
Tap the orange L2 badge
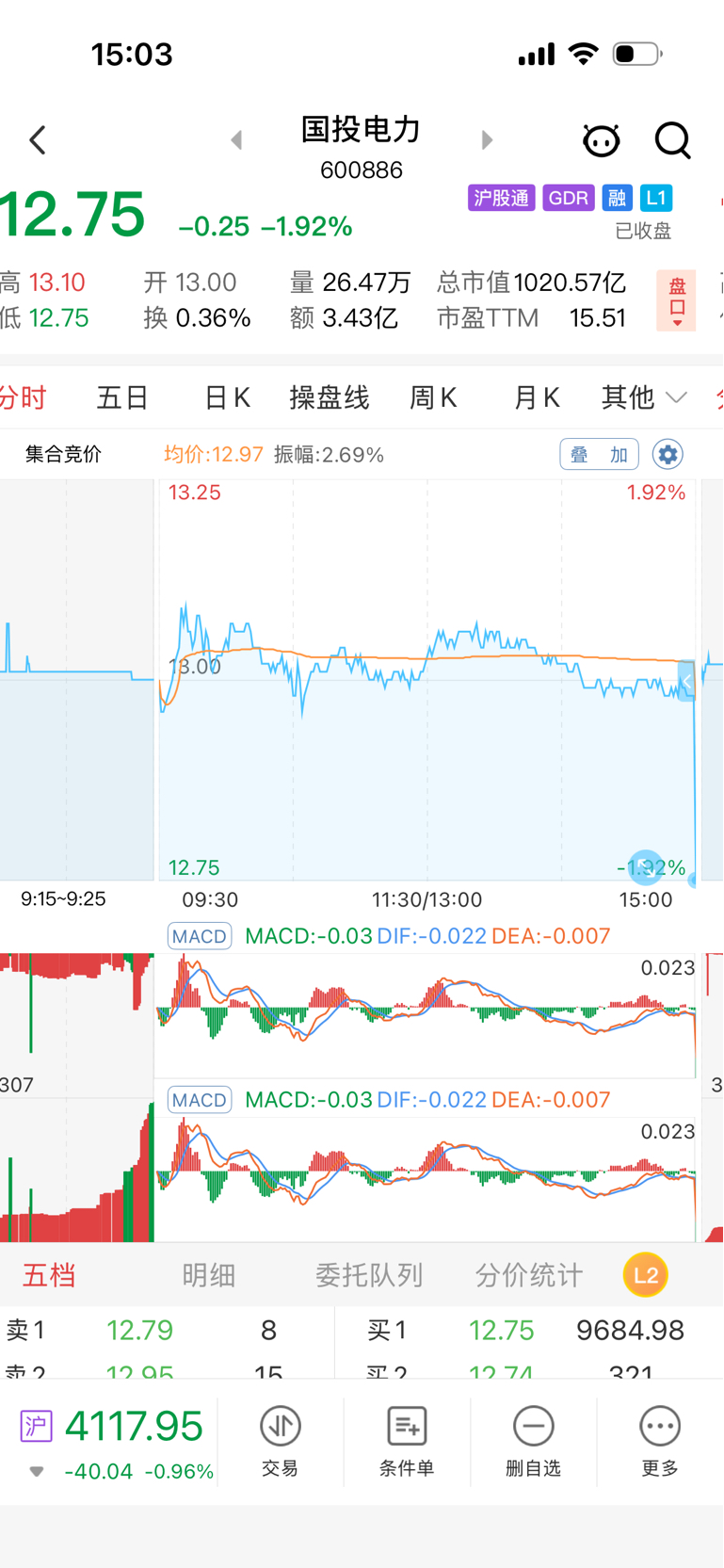[x=646, y=1275]
